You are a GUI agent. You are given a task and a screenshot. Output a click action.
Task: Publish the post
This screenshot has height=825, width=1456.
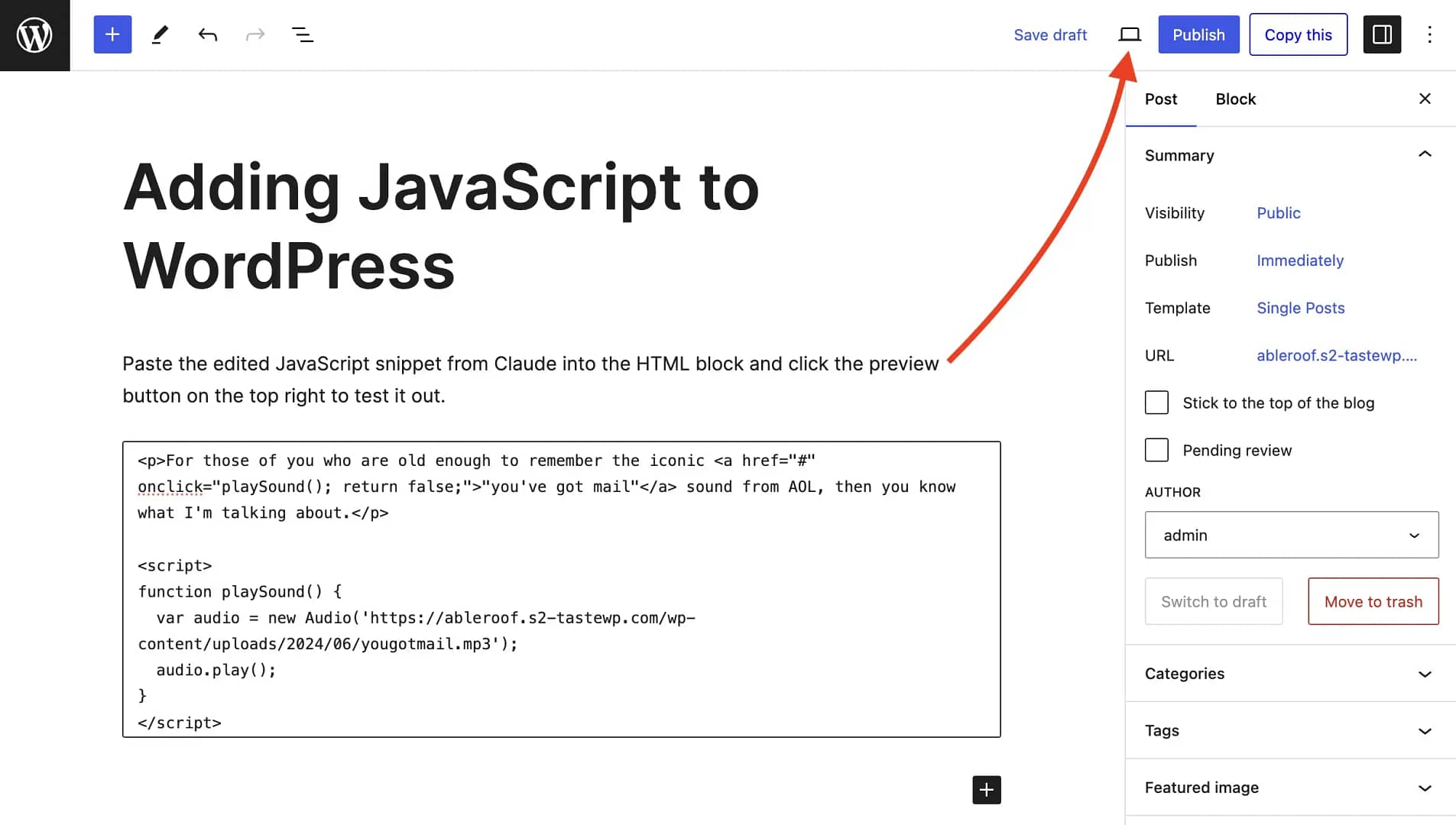(1198, 34)
